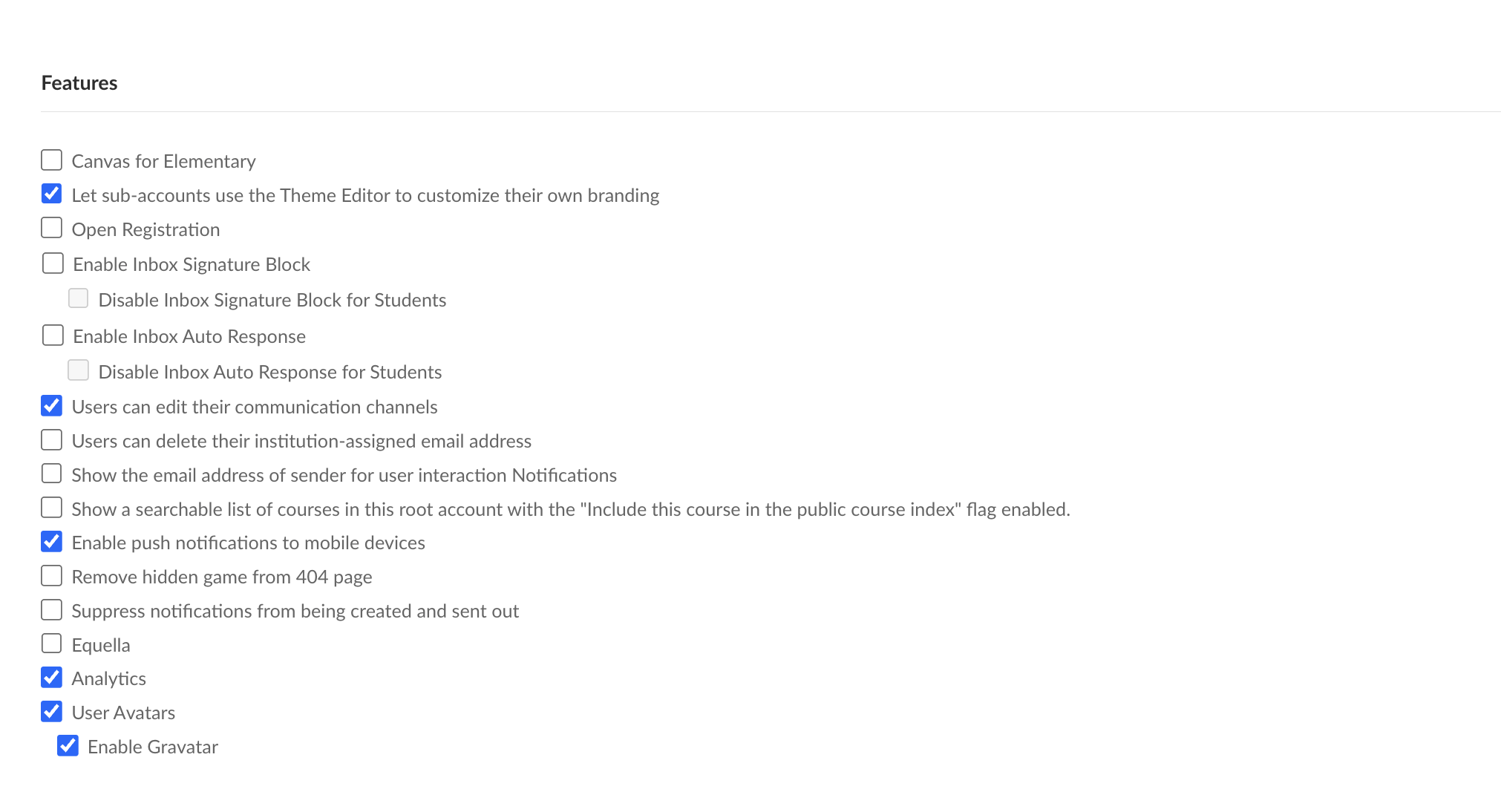The width and height of the screenshot is (1501, 812).
Task: Click the Open Registration label text
Action: coord(145,229)
